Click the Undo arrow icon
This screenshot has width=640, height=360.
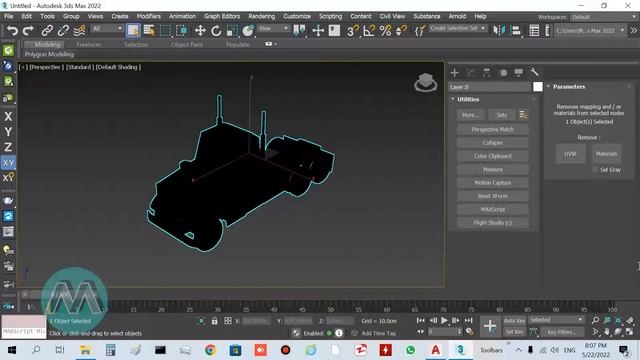point(12,31)
